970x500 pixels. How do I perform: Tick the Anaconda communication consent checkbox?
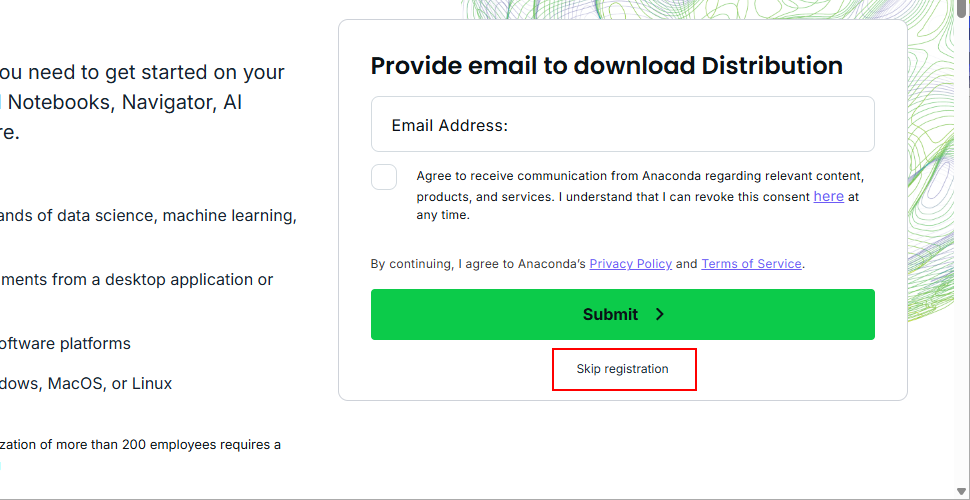[x=384, y=177]
